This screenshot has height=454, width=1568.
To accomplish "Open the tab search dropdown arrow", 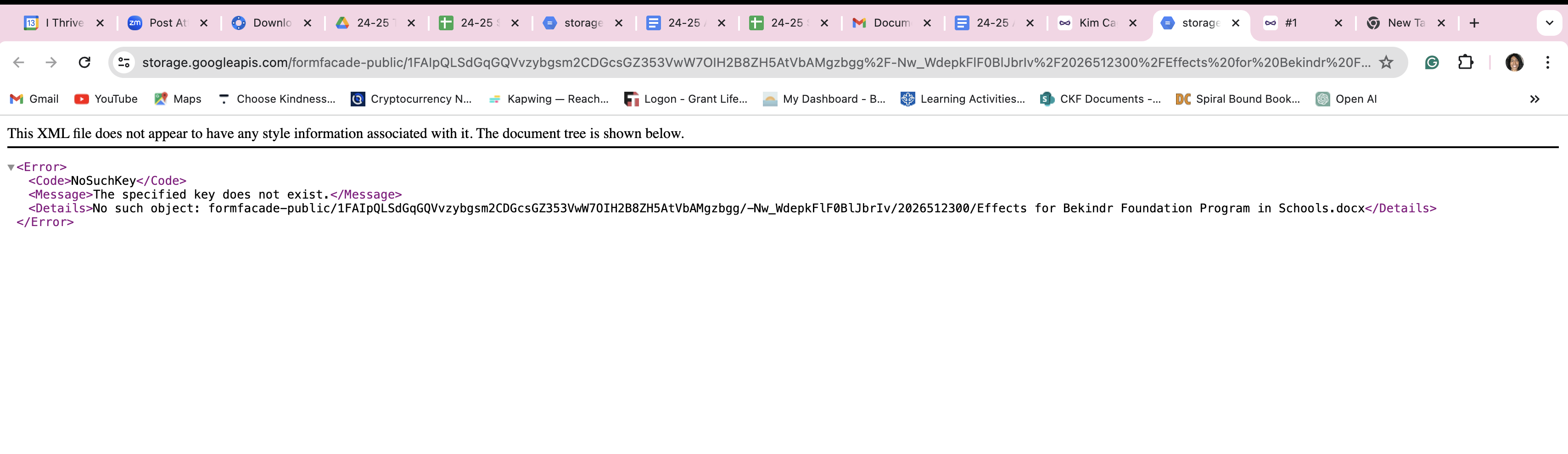I will click(1549, 23).
